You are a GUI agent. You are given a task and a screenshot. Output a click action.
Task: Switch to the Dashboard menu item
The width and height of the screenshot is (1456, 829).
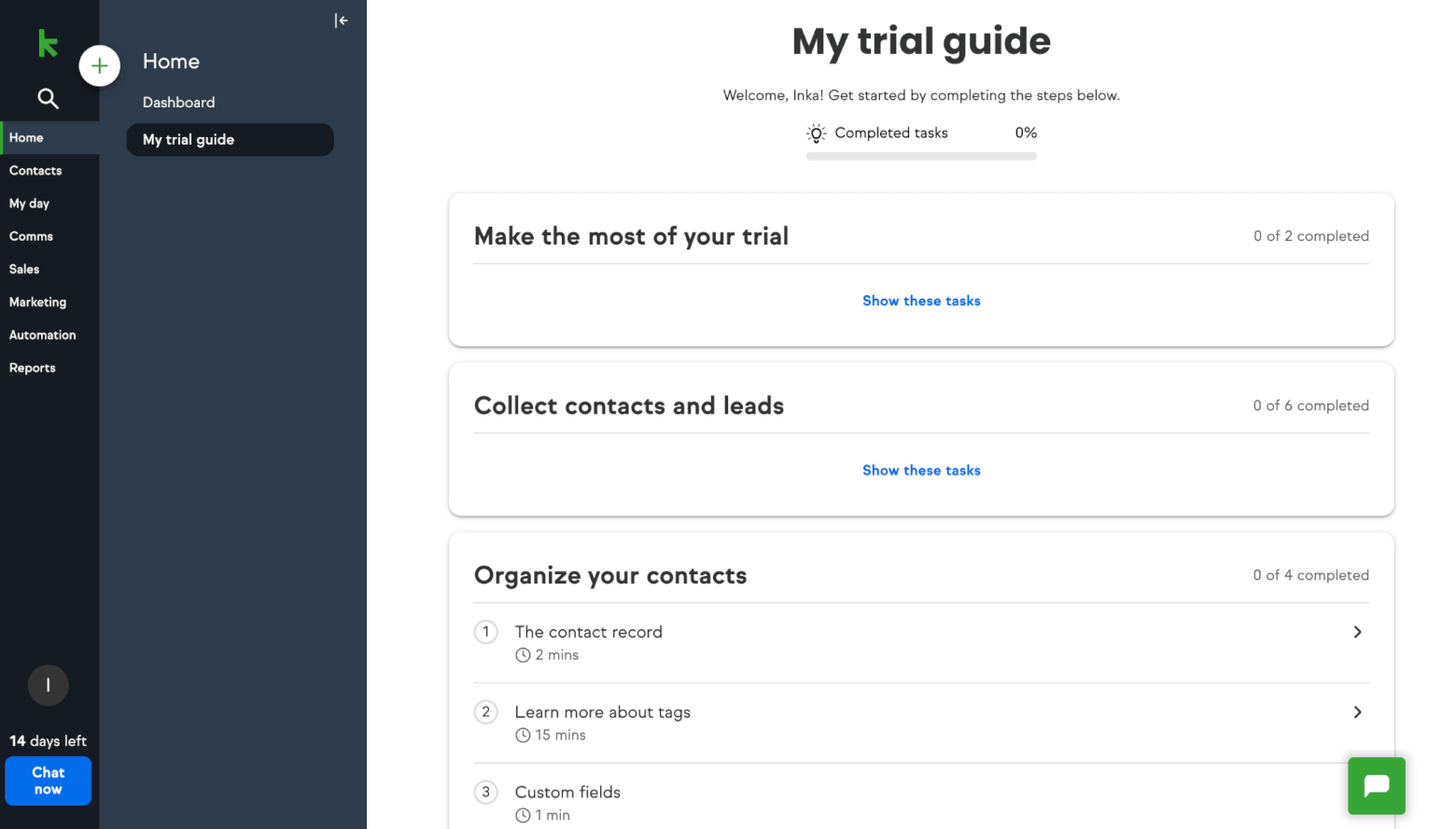pyautogui.click(x=178, y=102)
